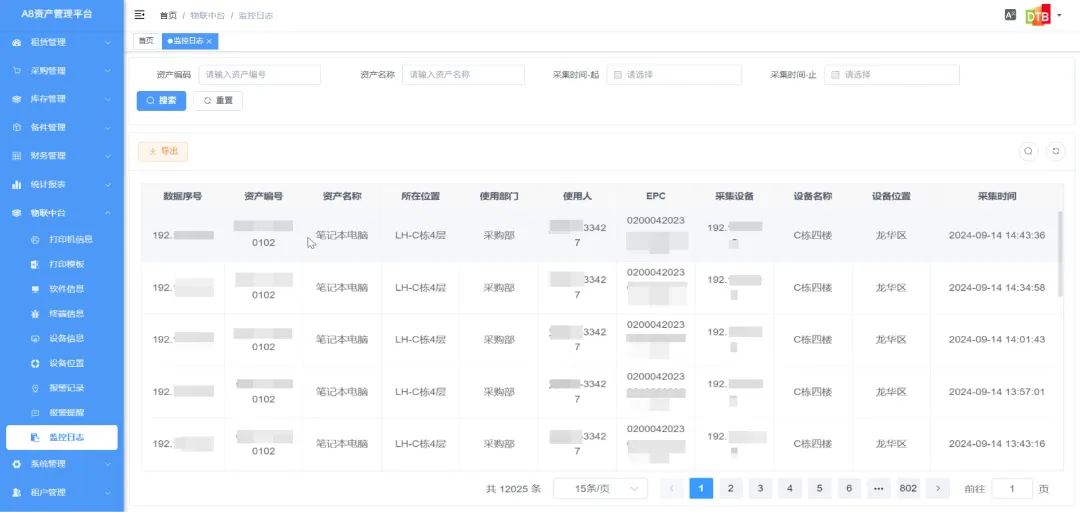This screenshot has width=1080, height=512.
Task: Click the 资产编码 input field
Action: tap(259, 75)
